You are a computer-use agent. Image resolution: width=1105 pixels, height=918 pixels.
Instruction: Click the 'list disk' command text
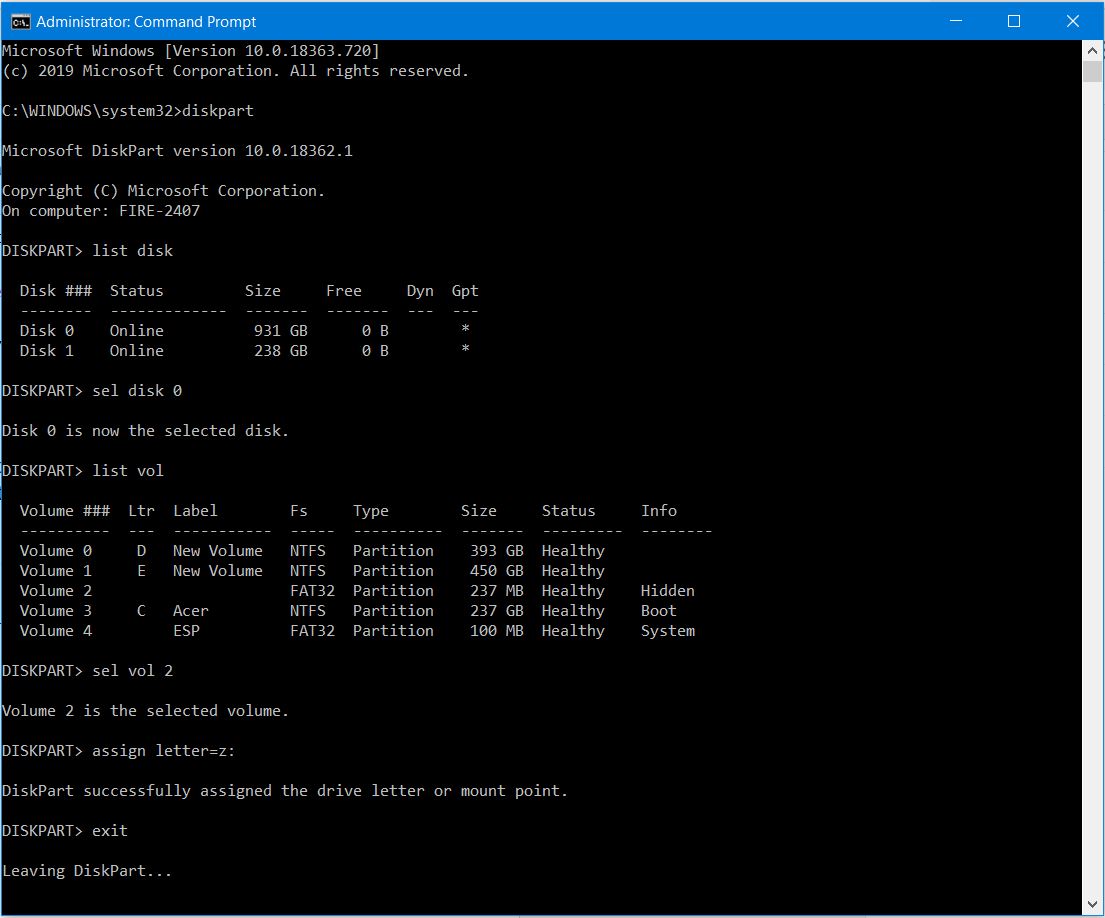pos(133,250)
